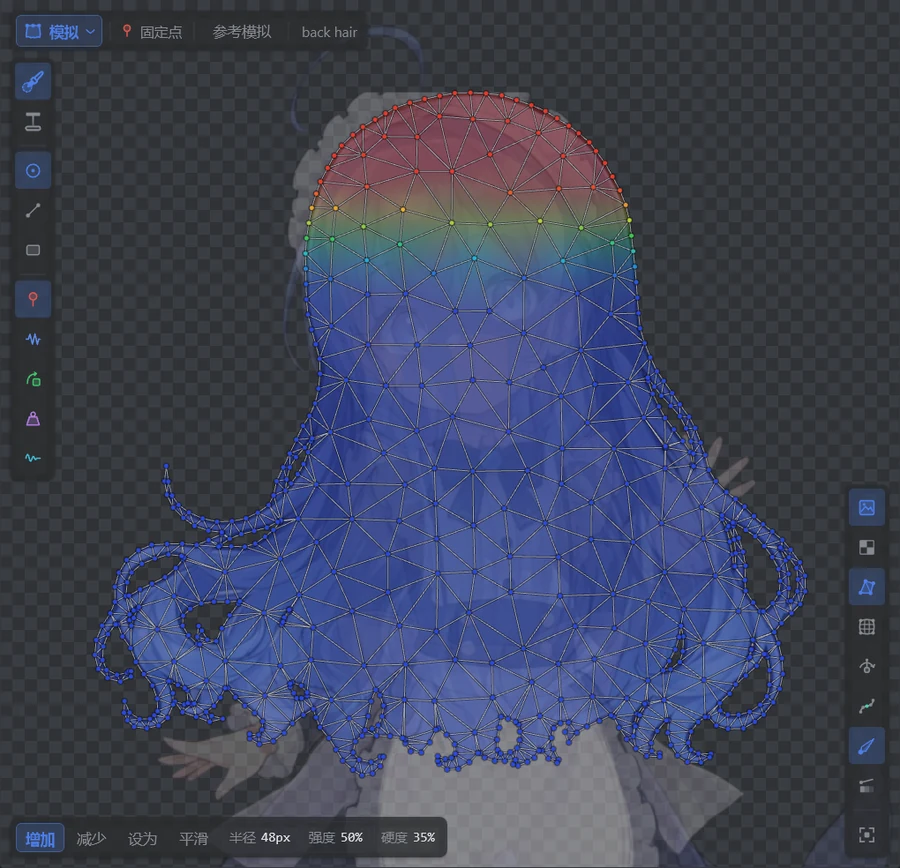Image resolution: width=900 pixels, height=868 pixels.
Task: Click the red pin icon beside 固定点
Action: (127, 31)
